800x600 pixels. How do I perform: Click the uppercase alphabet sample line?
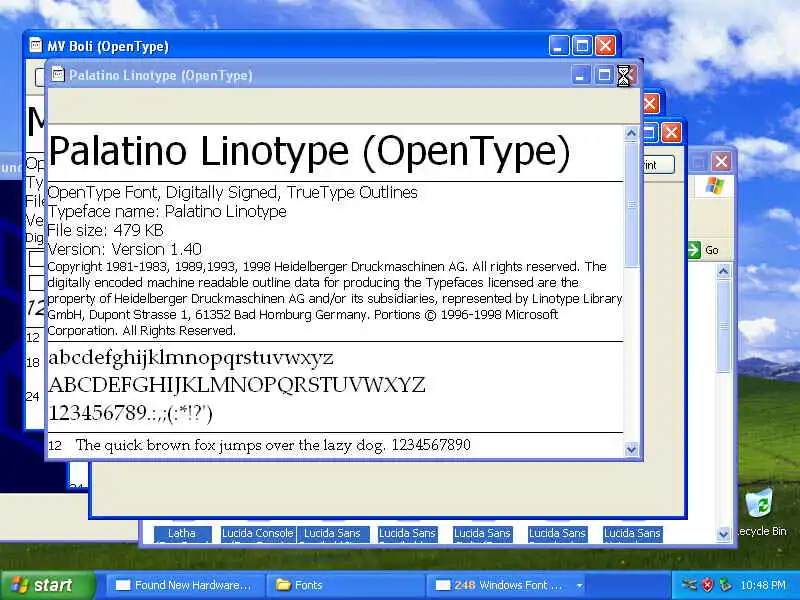237,385
